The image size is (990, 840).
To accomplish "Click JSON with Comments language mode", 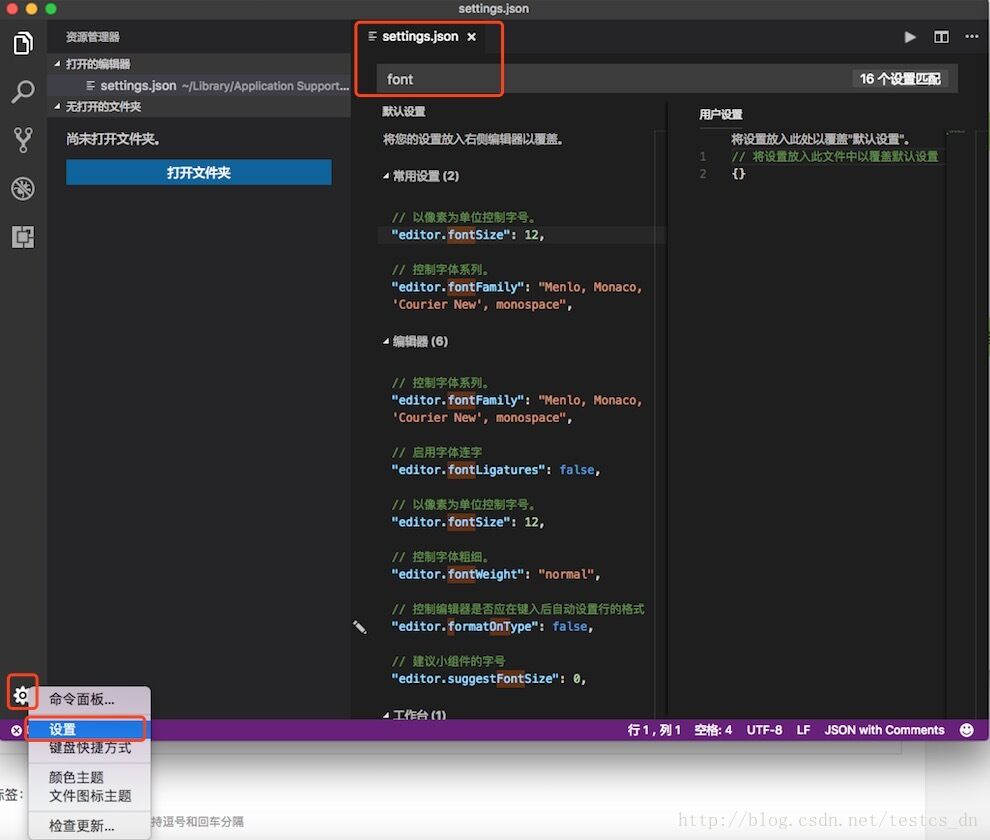I will (x=884, y=730).
